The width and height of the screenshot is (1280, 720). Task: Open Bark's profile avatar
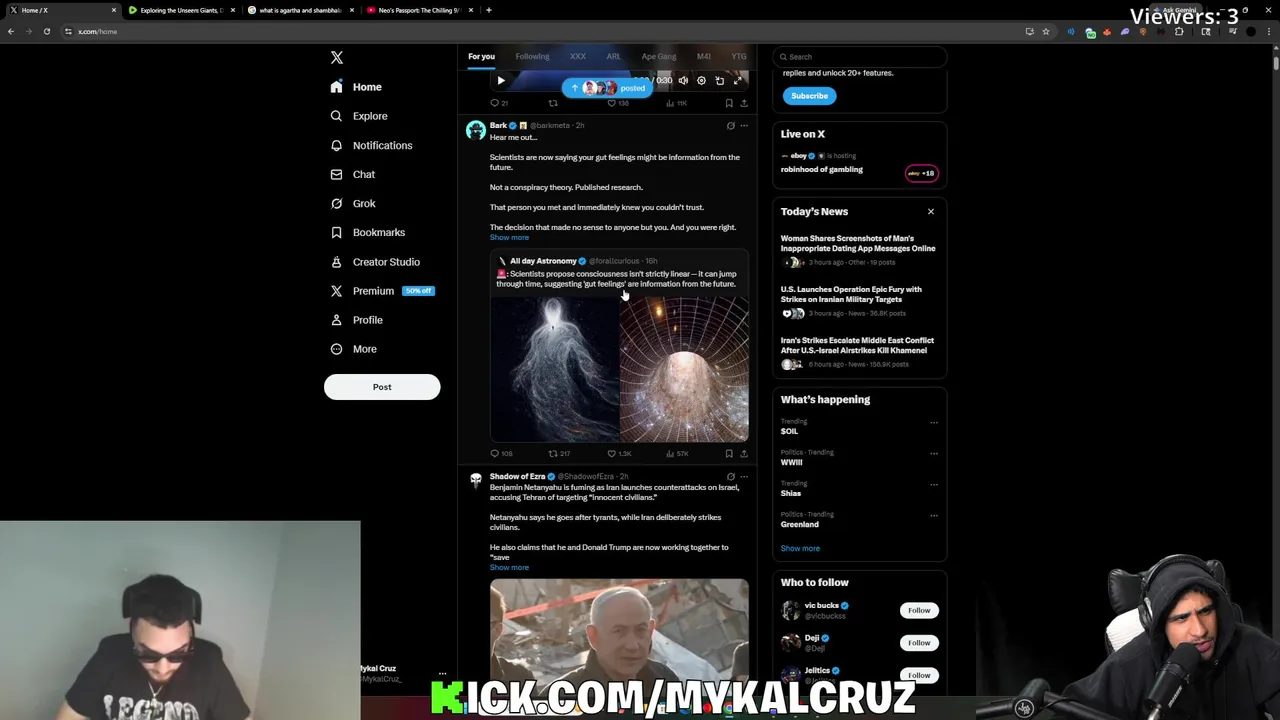(476, 130)
